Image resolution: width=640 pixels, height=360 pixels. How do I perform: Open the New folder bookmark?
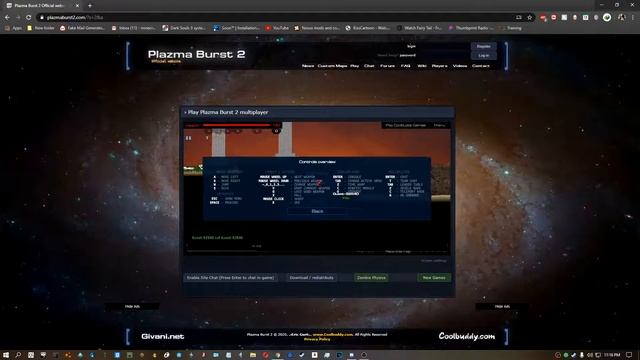coord(41,28)
